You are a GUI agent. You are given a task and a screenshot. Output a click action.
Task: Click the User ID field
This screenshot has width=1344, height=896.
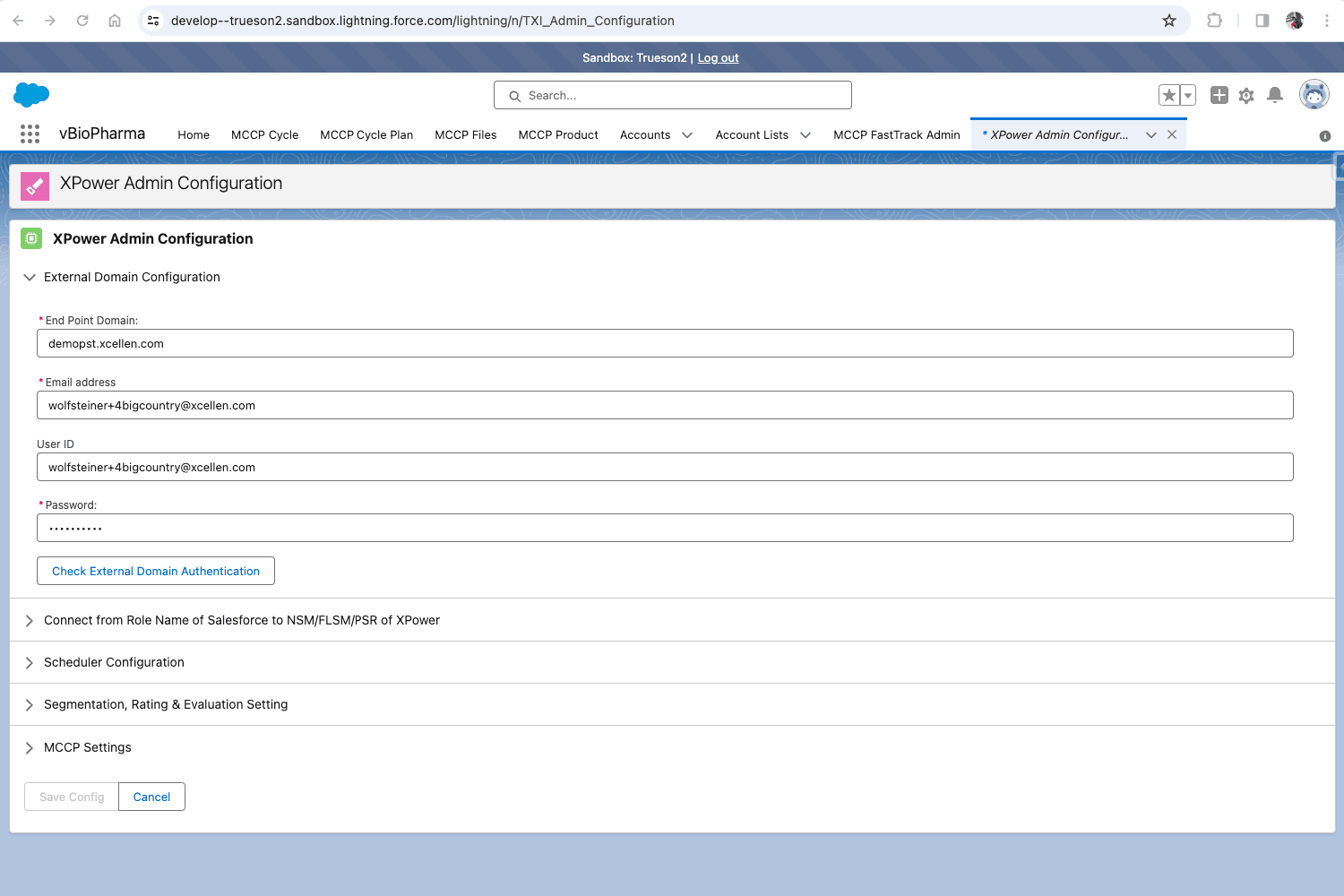[665, 467]
